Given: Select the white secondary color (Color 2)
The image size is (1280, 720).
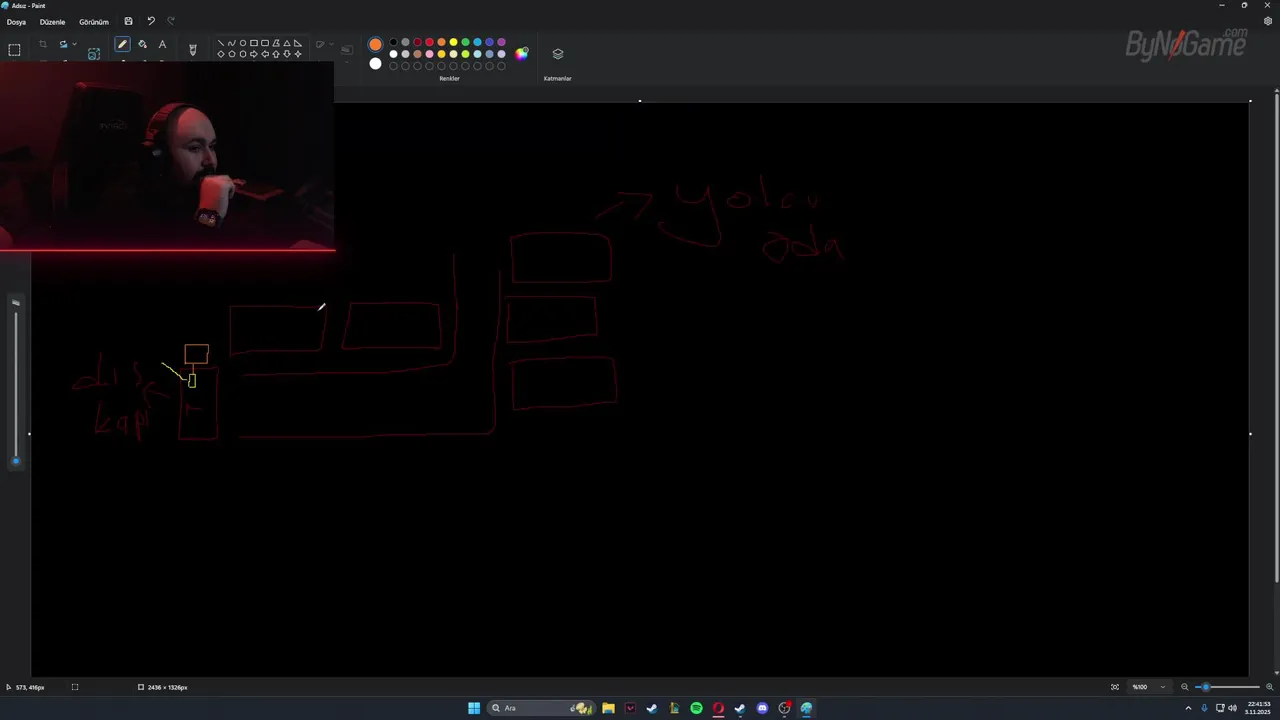Looking at the screenshot, I should 375,64.
